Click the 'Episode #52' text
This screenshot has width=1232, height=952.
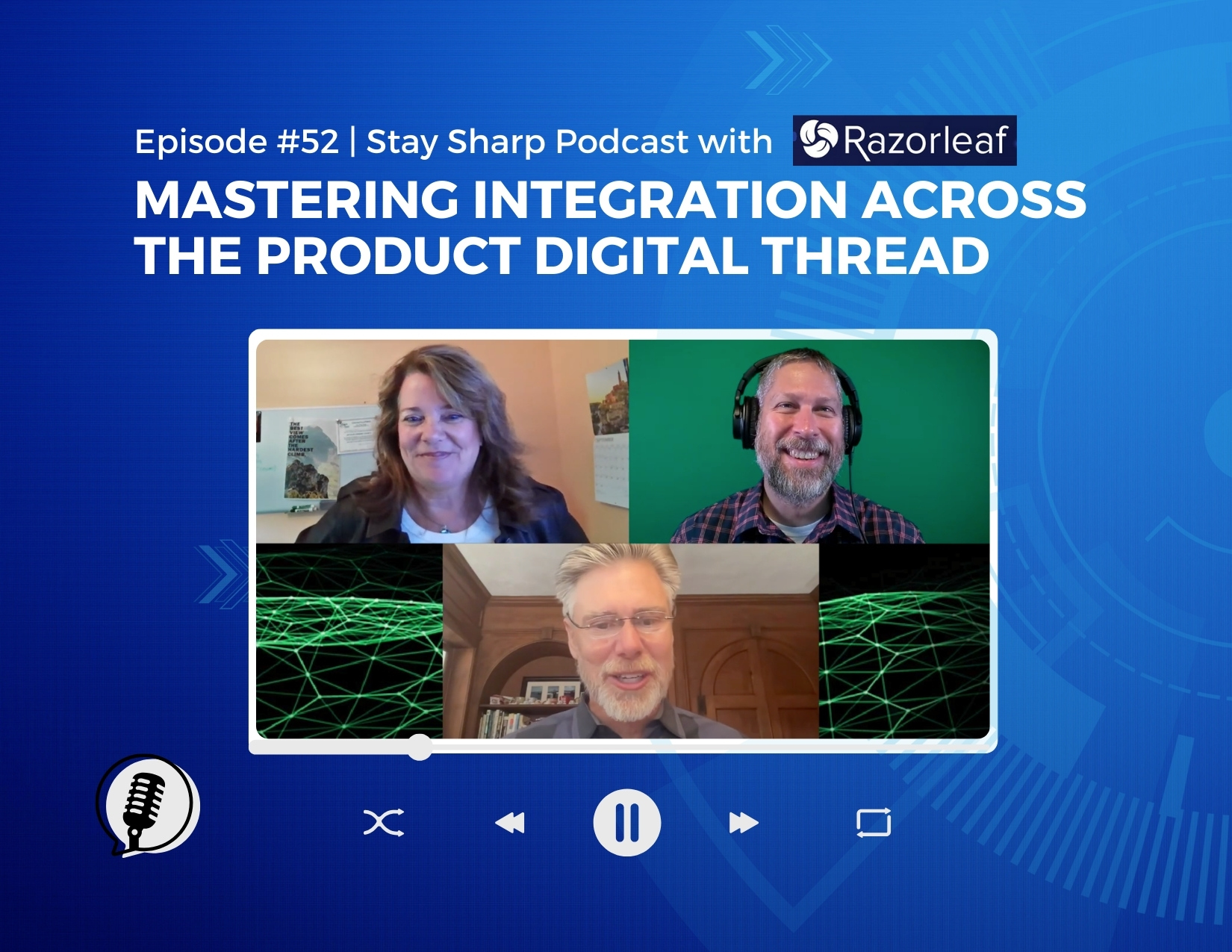point(237,142)
